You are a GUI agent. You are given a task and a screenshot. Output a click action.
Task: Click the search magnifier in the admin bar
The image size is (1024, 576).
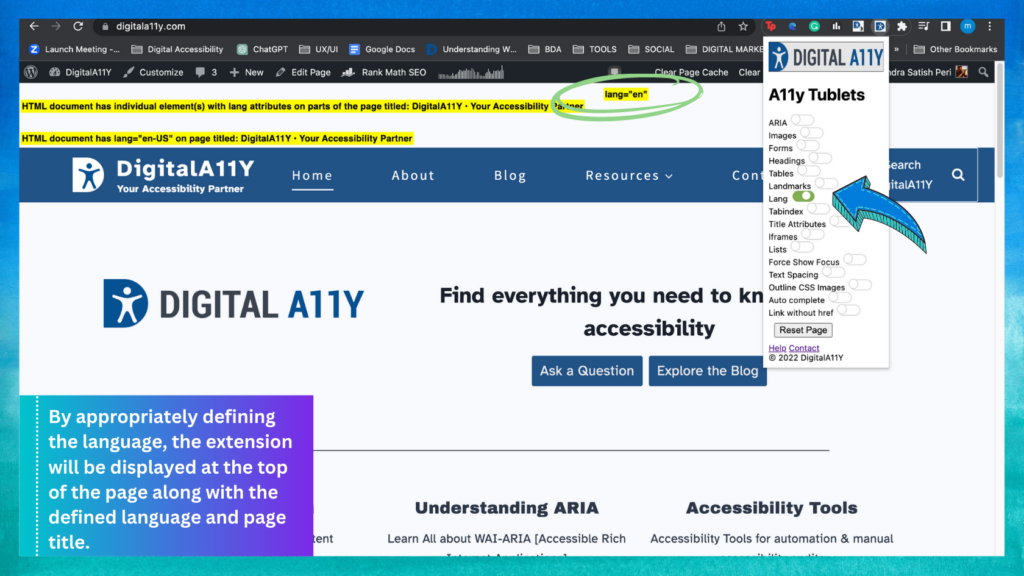(984, 72)
